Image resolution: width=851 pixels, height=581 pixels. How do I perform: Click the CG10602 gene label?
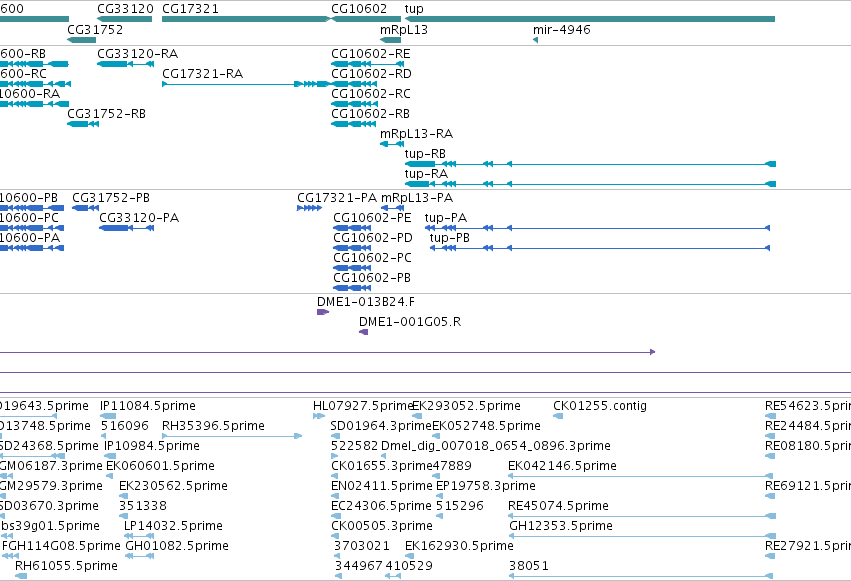pyautogui.click(x=359, y=9)
